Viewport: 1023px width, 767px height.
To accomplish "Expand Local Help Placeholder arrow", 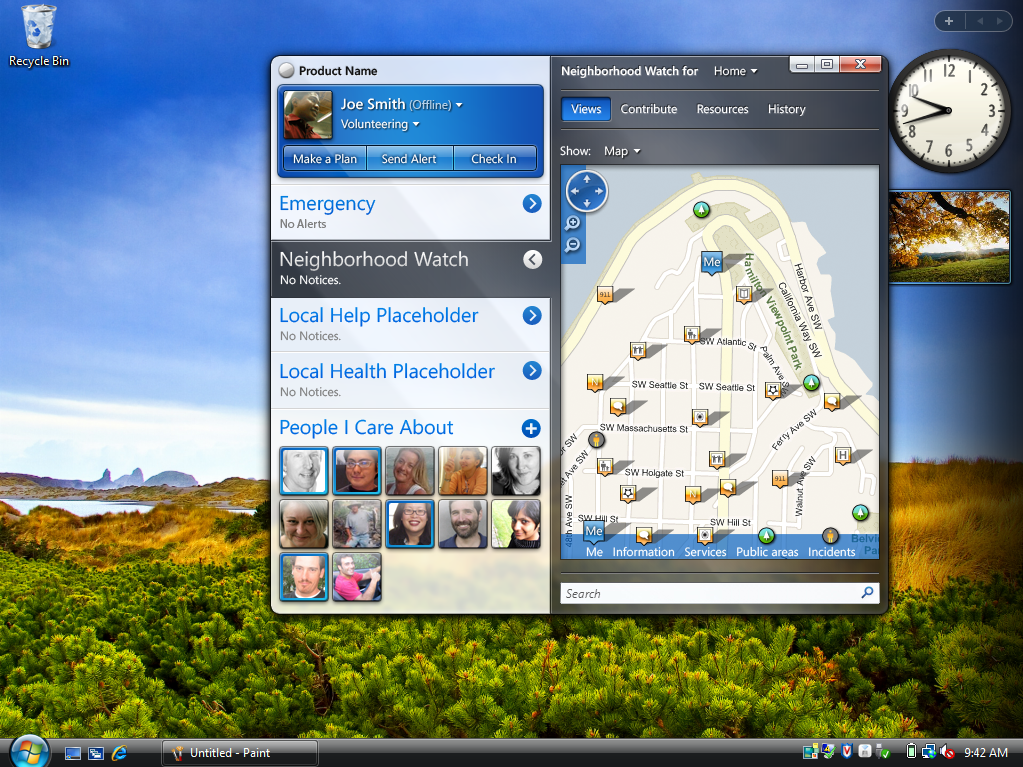I will (x=532, y=316).
